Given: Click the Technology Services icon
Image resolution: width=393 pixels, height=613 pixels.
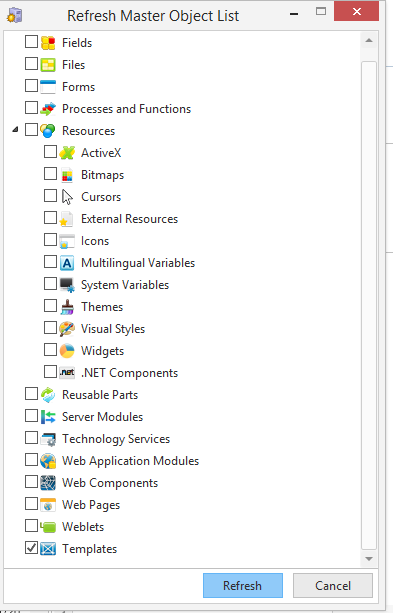Looking at the screenshot, I should point(48,439).
